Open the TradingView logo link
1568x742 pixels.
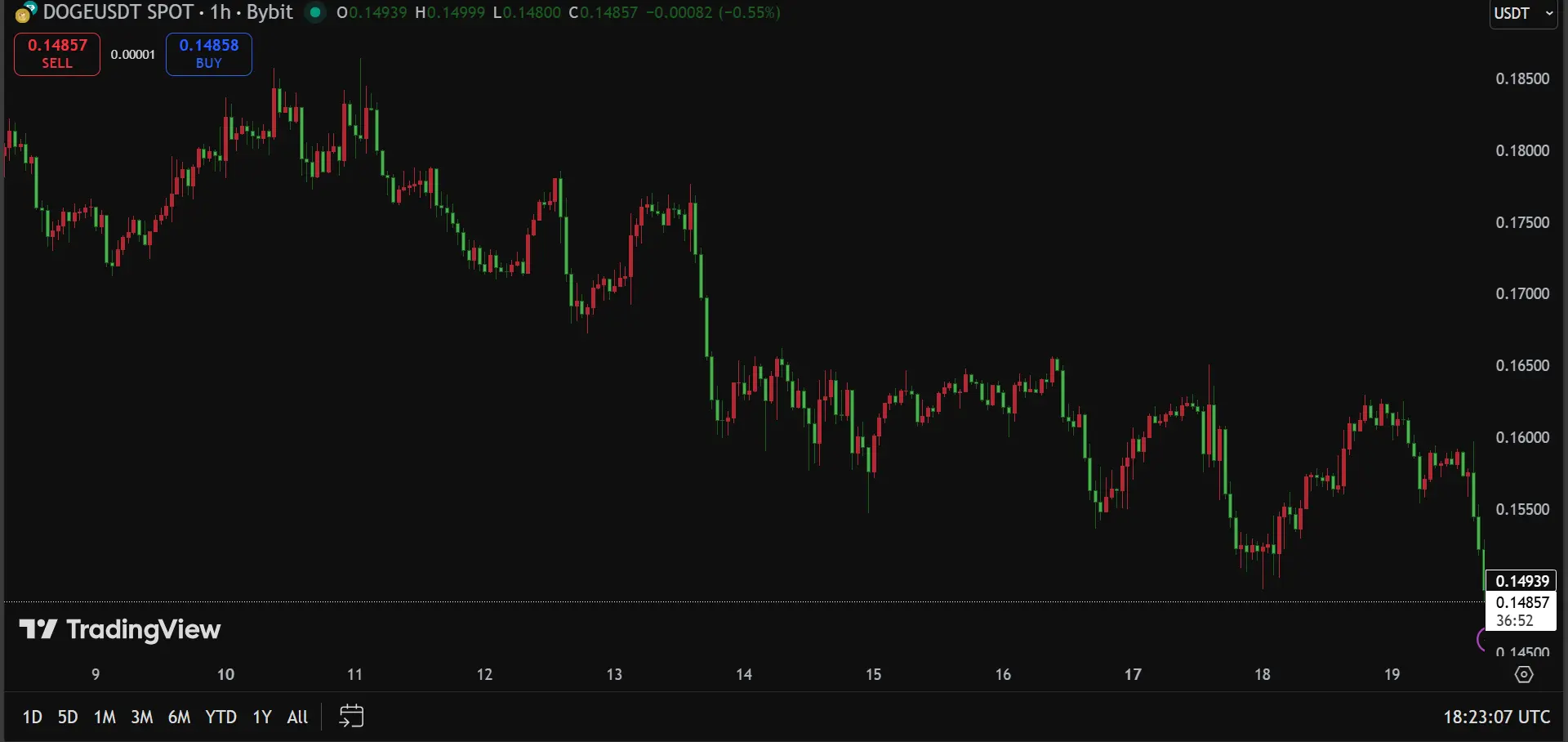coord(120,629)
